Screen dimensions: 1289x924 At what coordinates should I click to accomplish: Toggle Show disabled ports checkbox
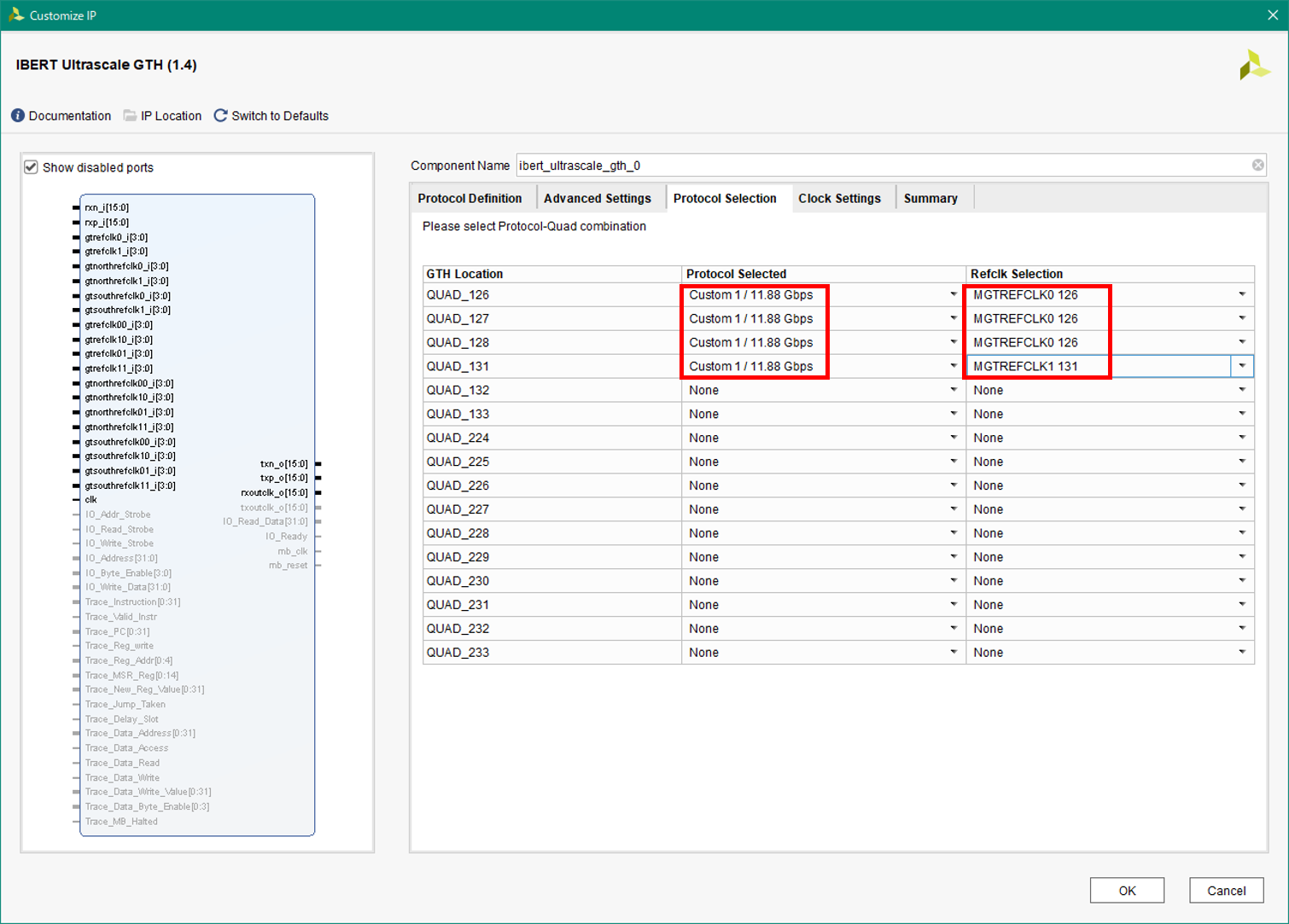32,167
